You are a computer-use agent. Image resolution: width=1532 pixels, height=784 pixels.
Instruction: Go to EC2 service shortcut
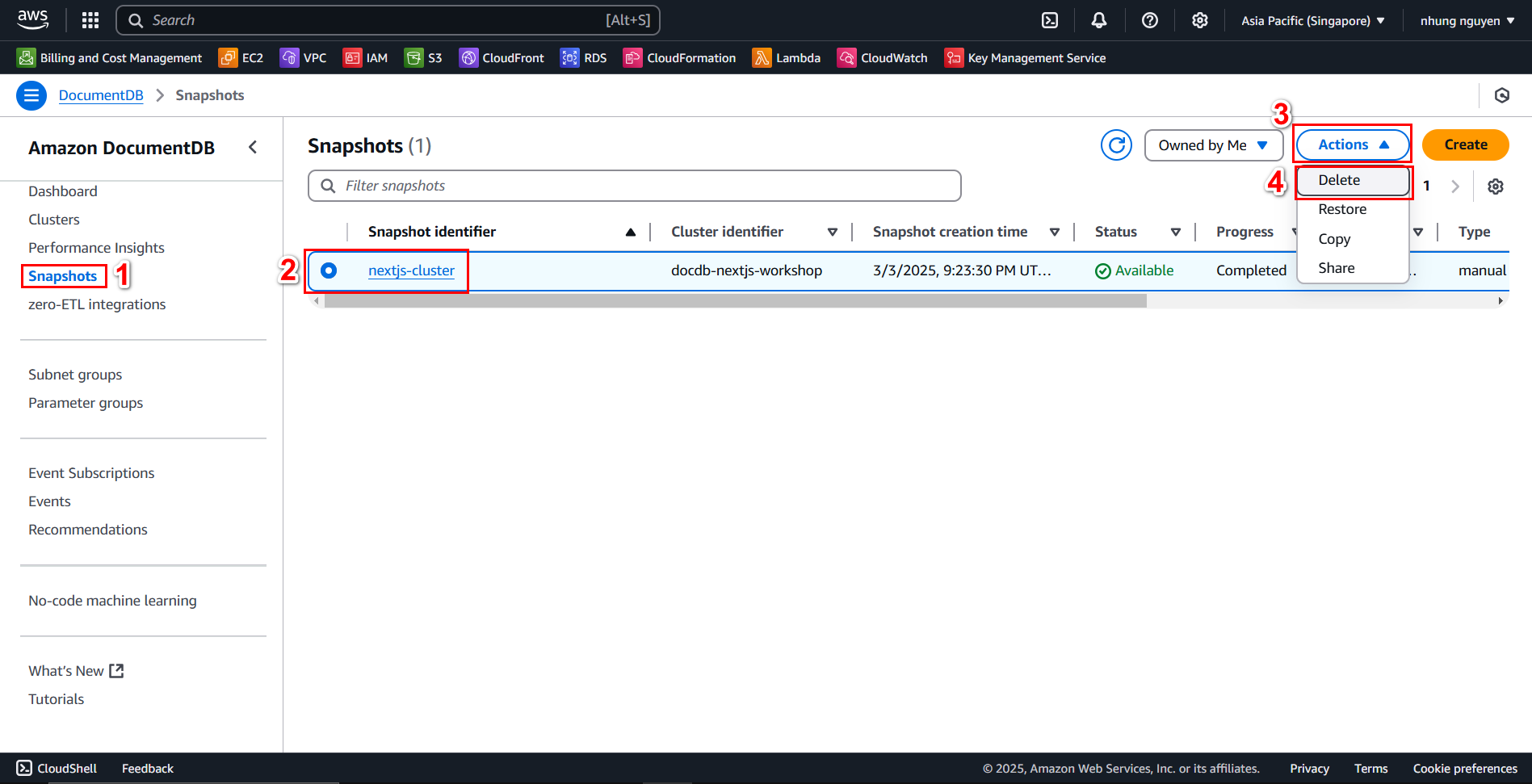click(241, 58)
